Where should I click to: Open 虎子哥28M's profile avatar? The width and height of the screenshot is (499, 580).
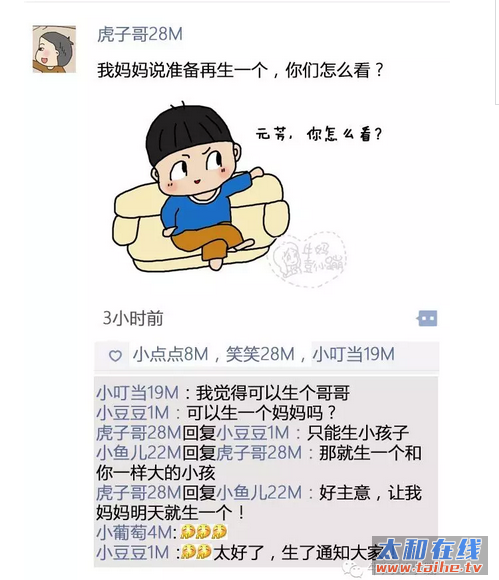pyautogui.click(x=54, y=49)
